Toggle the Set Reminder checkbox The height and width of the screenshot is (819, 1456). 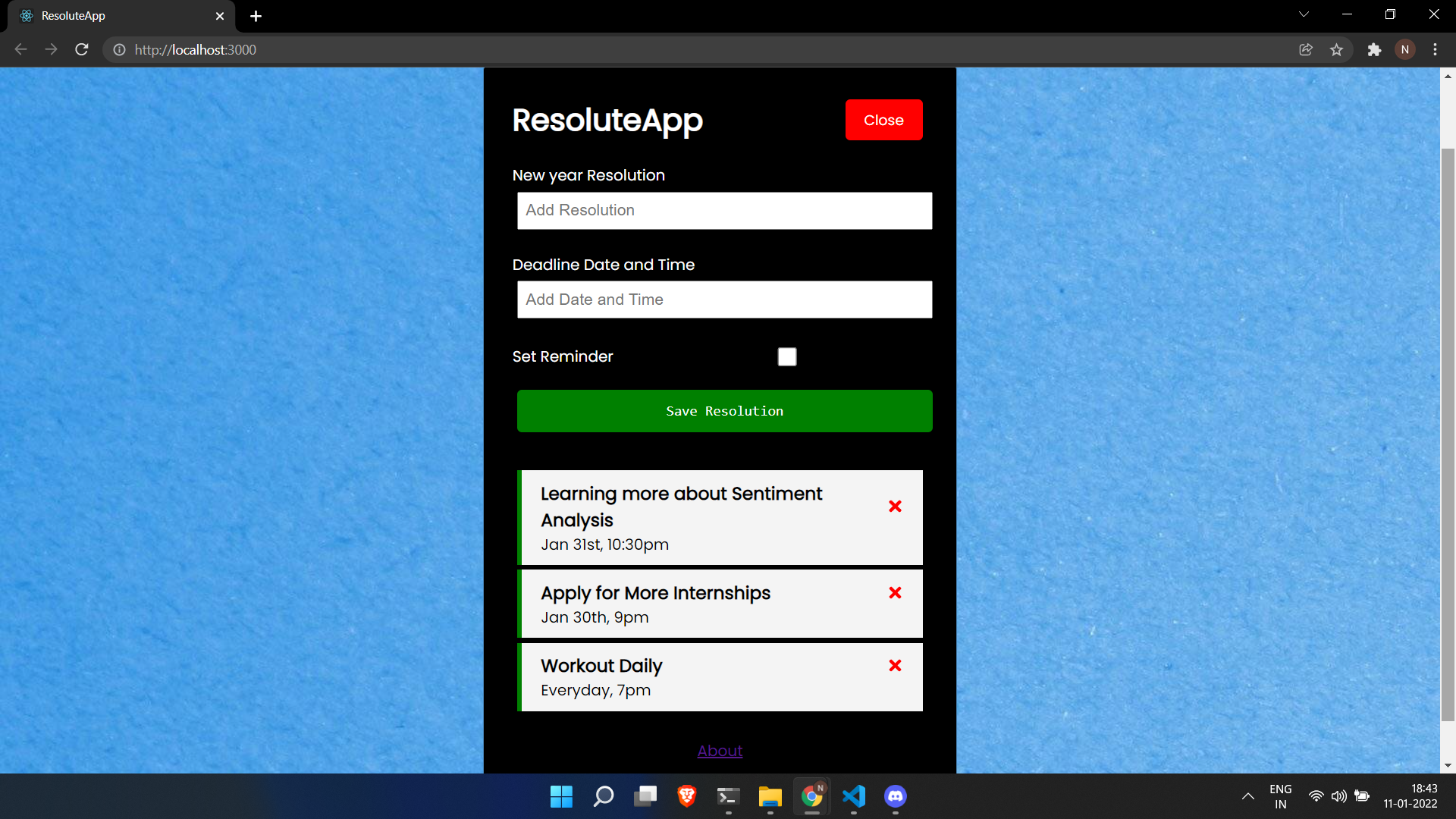(x=787, y=357)
